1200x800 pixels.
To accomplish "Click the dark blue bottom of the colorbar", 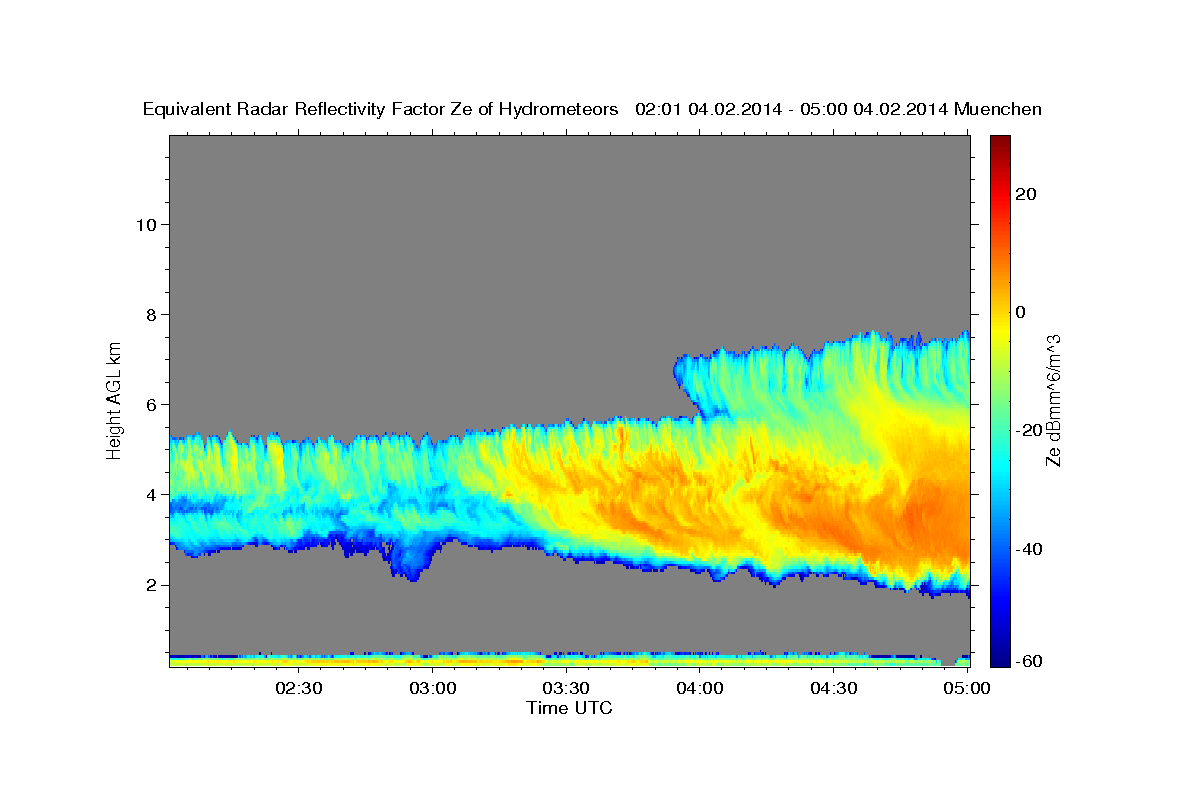I will [x=1000, y=655].
